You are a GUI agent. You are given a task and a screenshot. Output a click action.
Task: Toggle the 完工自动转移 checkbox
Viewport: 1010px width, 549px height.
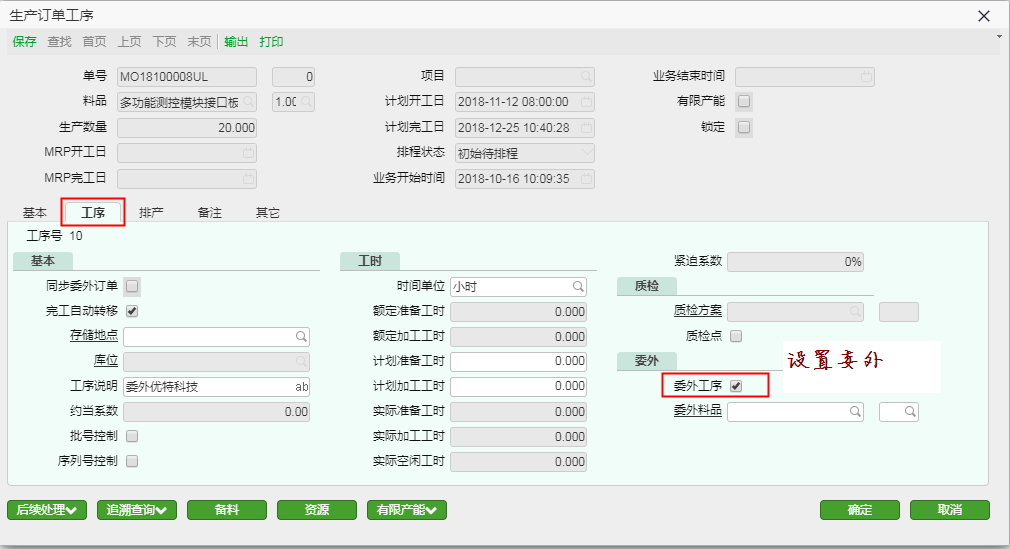point(132,311)
